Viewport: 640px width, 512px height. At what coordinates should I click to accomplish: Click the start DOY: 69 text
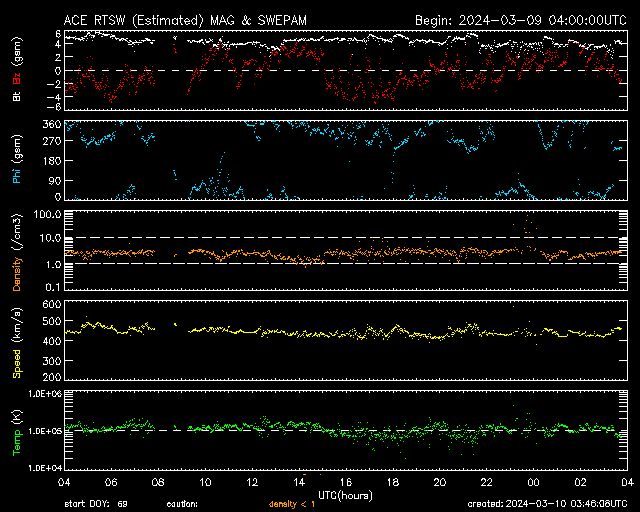[x=96, y=504]
